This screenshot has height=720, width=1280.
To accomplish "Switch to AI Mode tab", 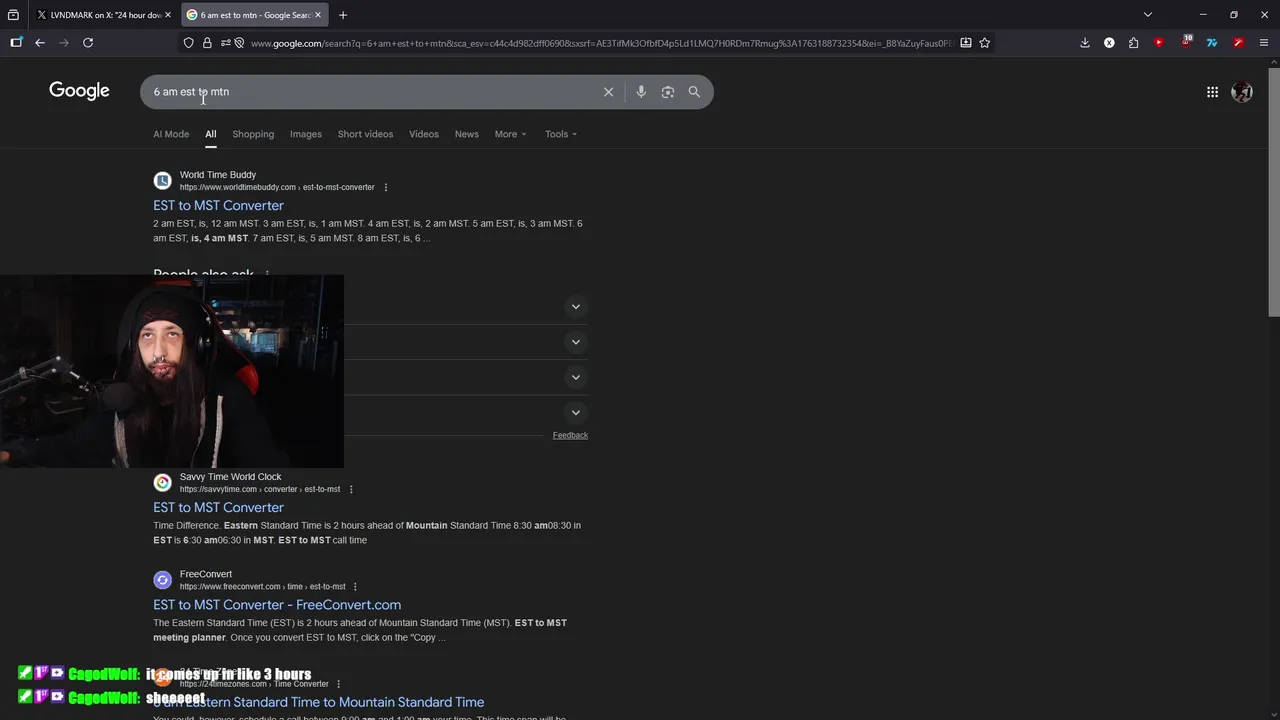I will [x=171, y=134].
